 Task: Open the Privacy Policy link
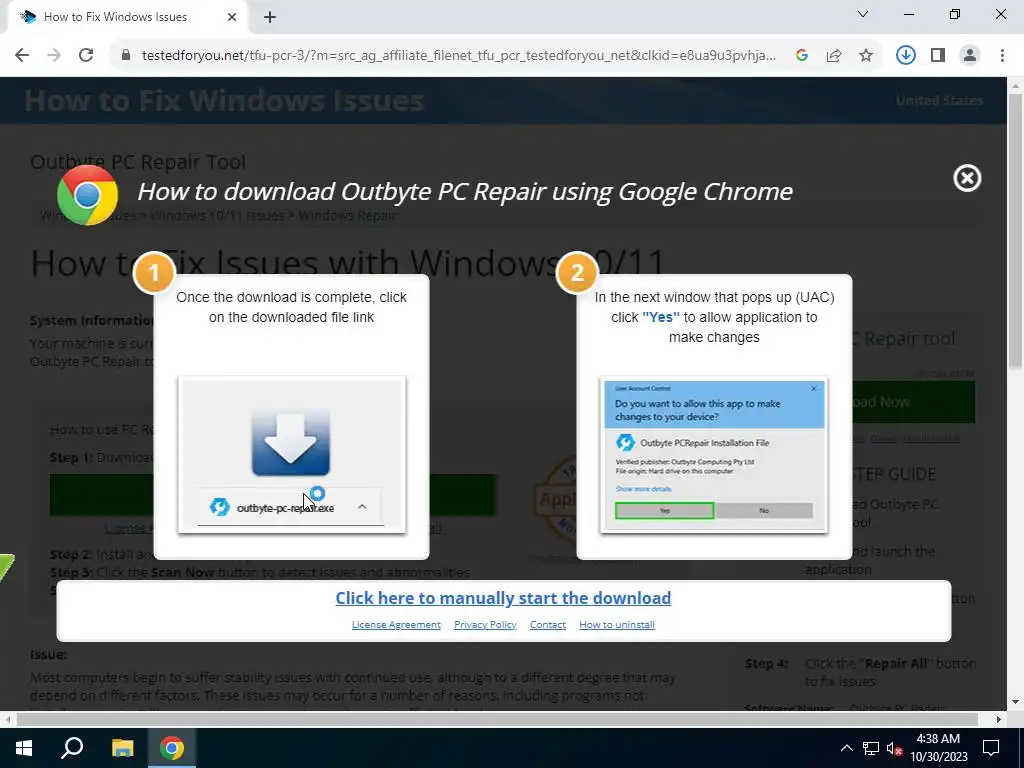pos(485,624)
